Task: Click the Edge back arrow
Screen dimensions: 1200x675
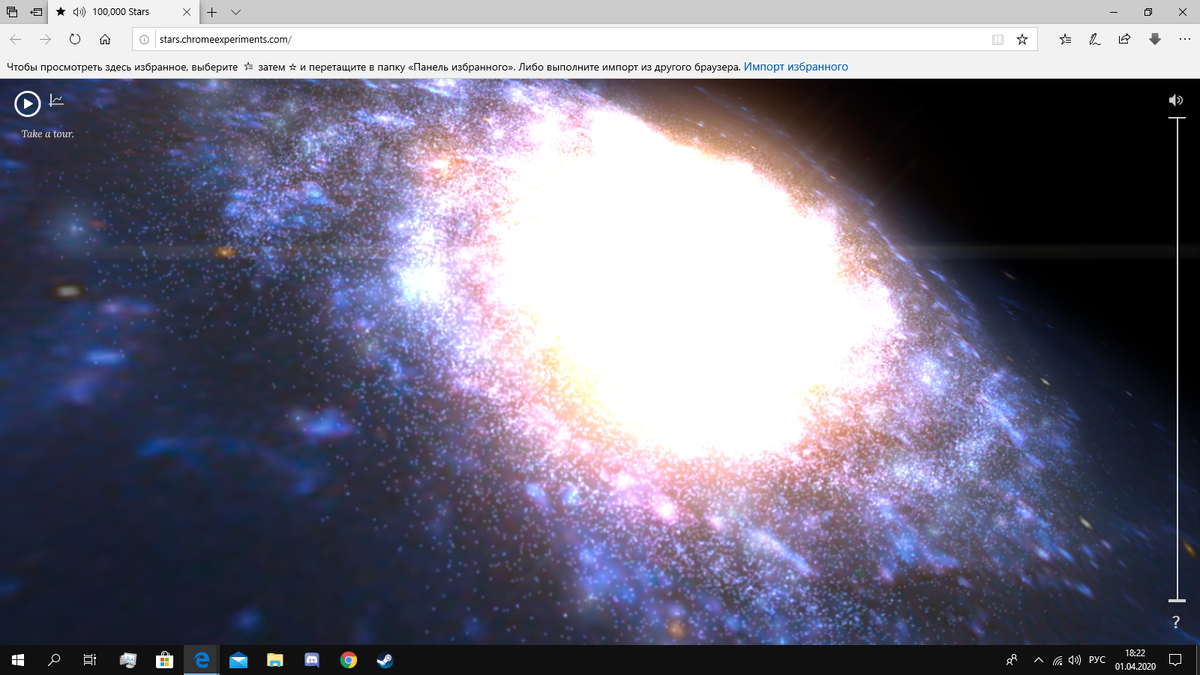Action: click(16, 40)
